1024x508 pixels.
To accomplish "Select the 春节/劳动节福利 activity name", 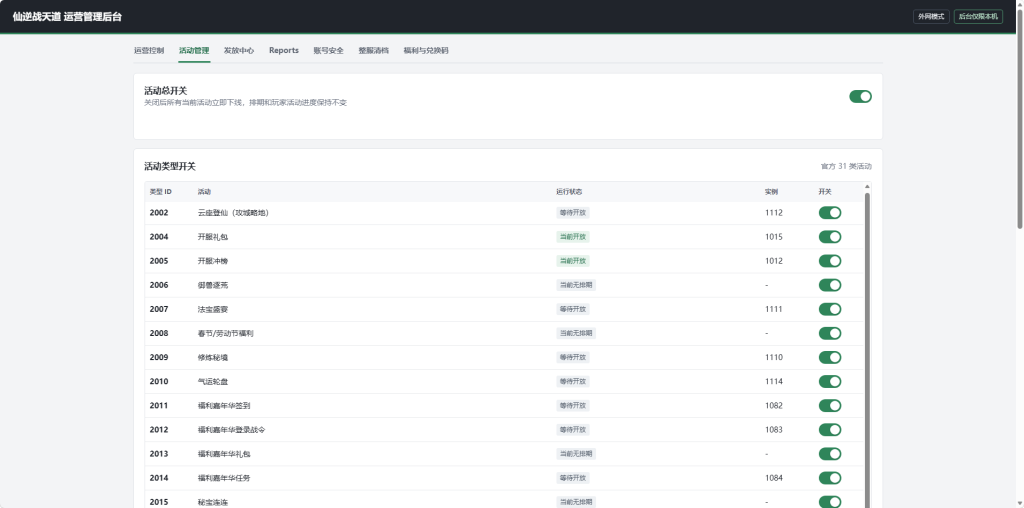I will (x=225, y=334).
